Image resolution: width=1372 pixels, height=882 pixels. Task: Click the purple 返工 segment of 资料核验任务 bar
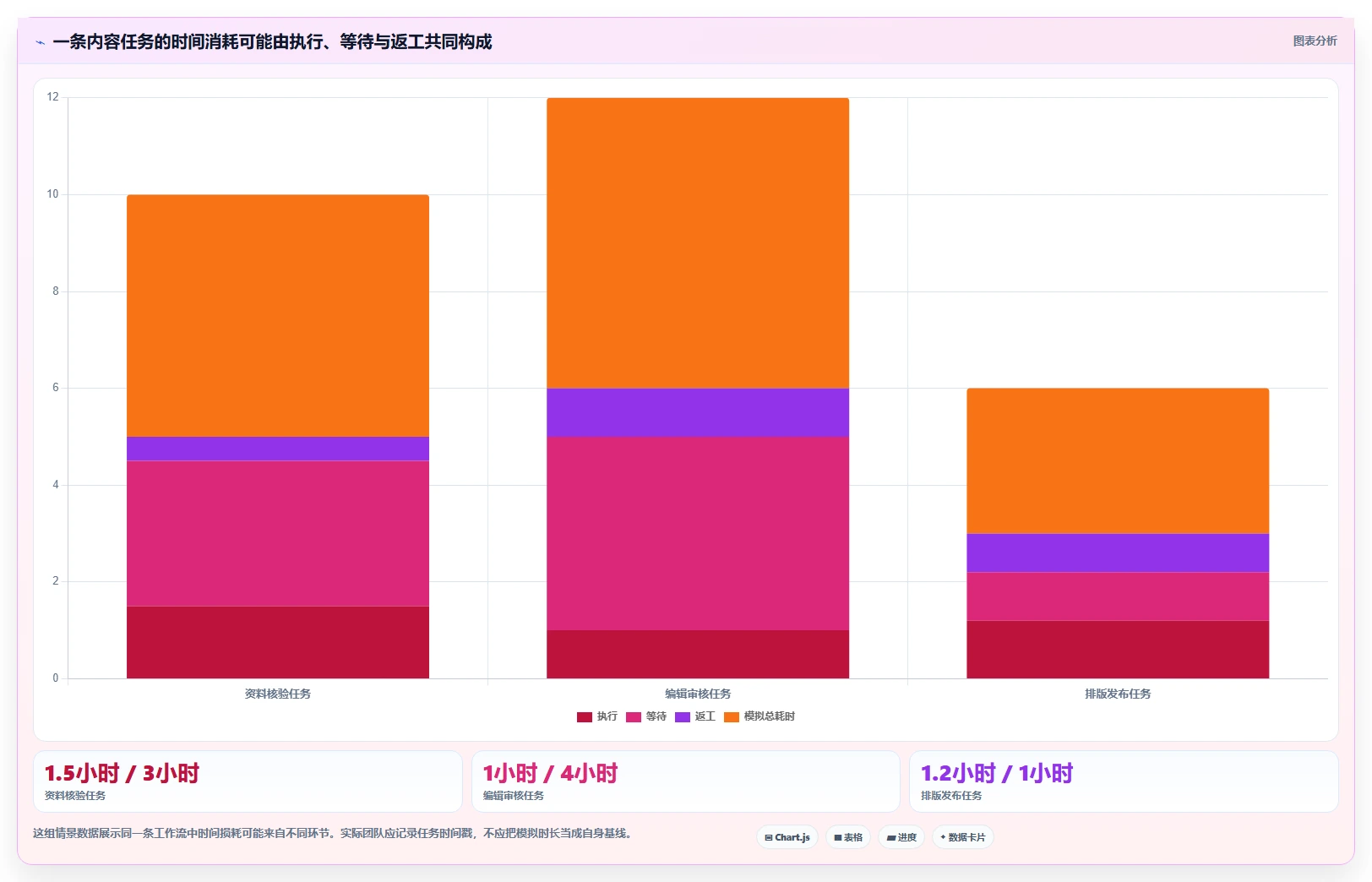[278, 449]
